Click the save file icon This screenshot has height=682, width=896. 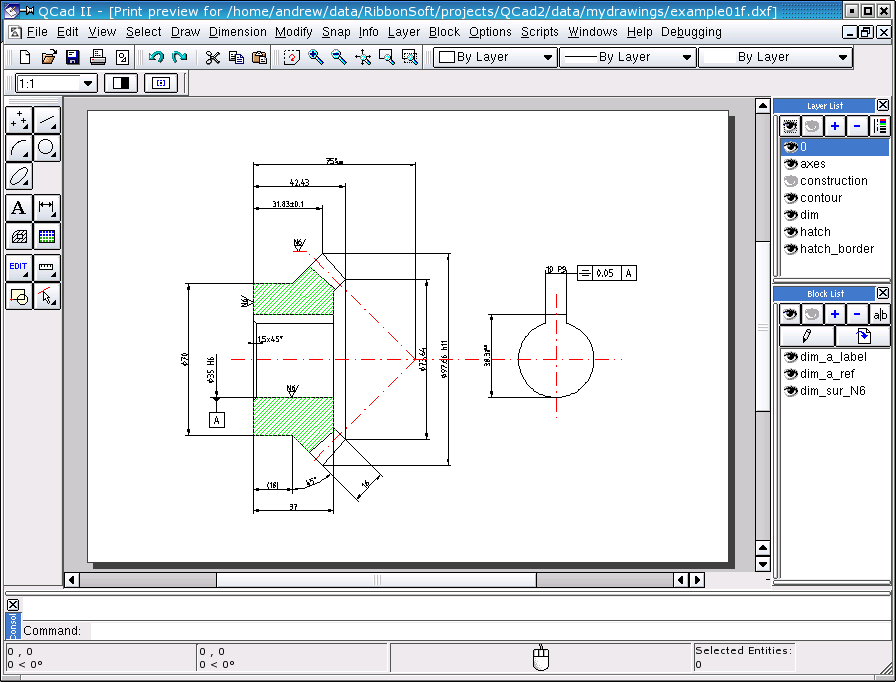73,57
